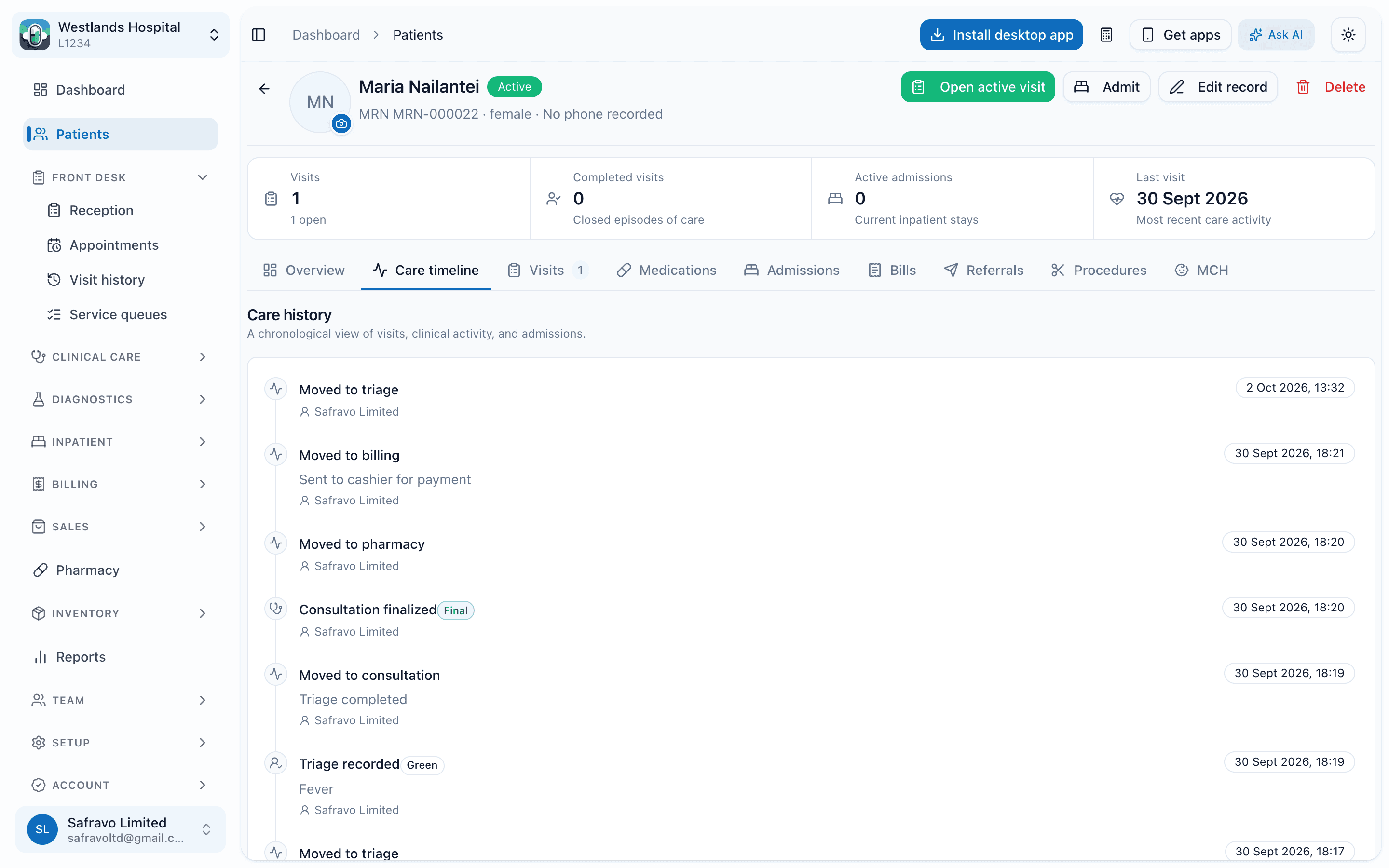Click the Admit bed button

tap(1106, 87)
